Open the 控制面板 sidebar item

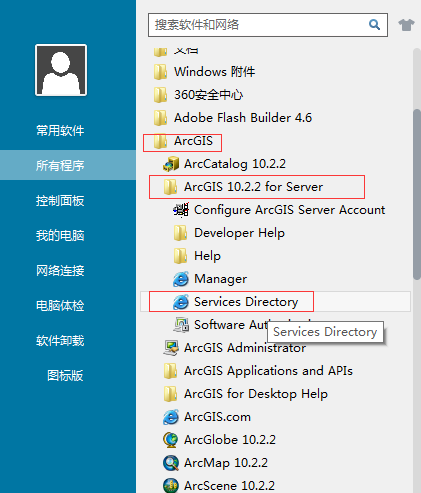pyautogui.click(x=60, y=200)
